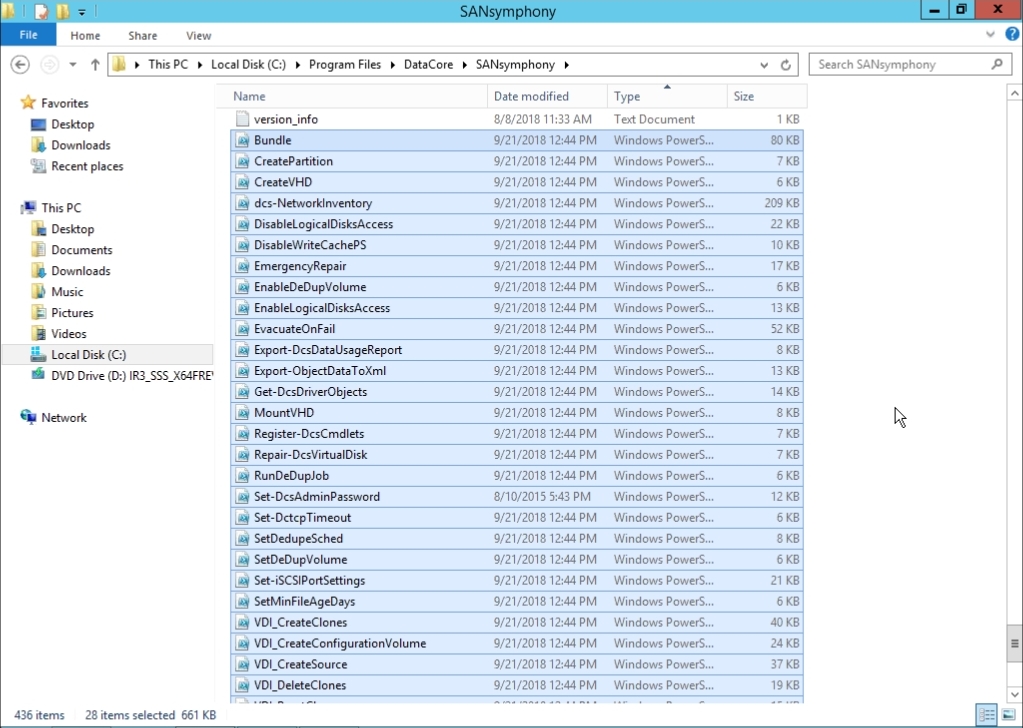Click the Properties quick access toolbar icon
This screenshot has width=1023, height=728.
point(41,11)
